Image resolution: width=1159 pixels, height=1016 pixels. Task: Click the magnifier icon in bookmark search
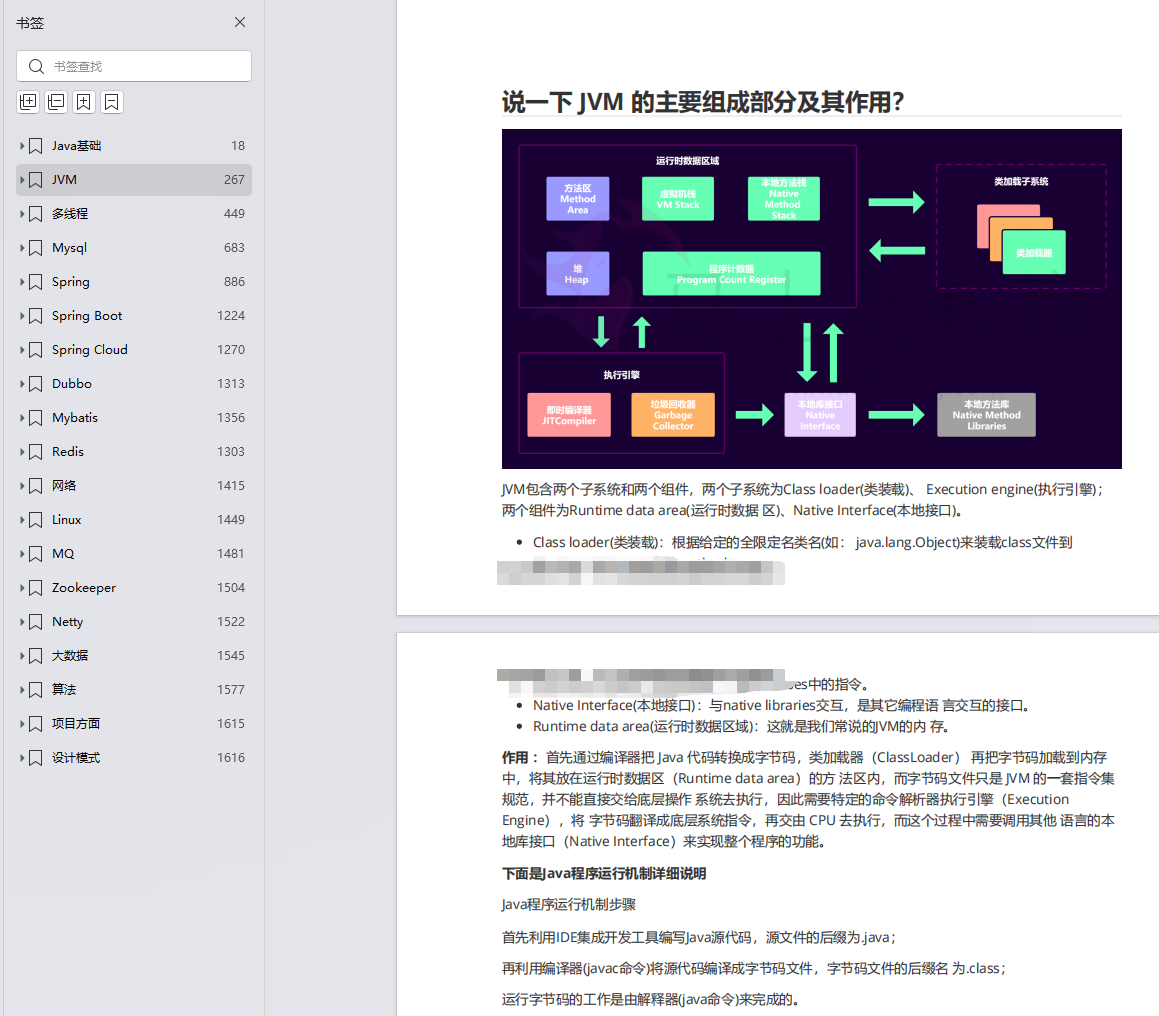[37, 67]
